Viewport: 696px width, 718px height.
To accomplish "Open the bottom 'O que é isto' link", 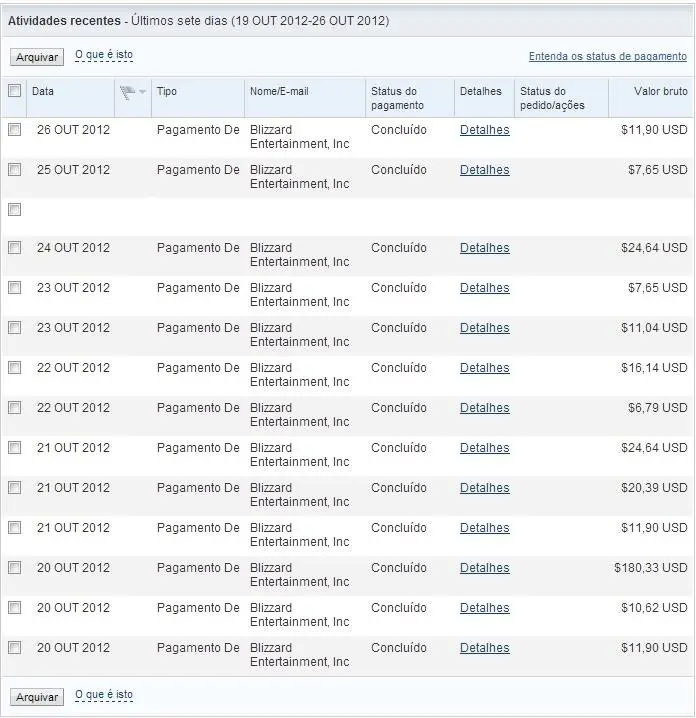I will click(x=104, y=695).
